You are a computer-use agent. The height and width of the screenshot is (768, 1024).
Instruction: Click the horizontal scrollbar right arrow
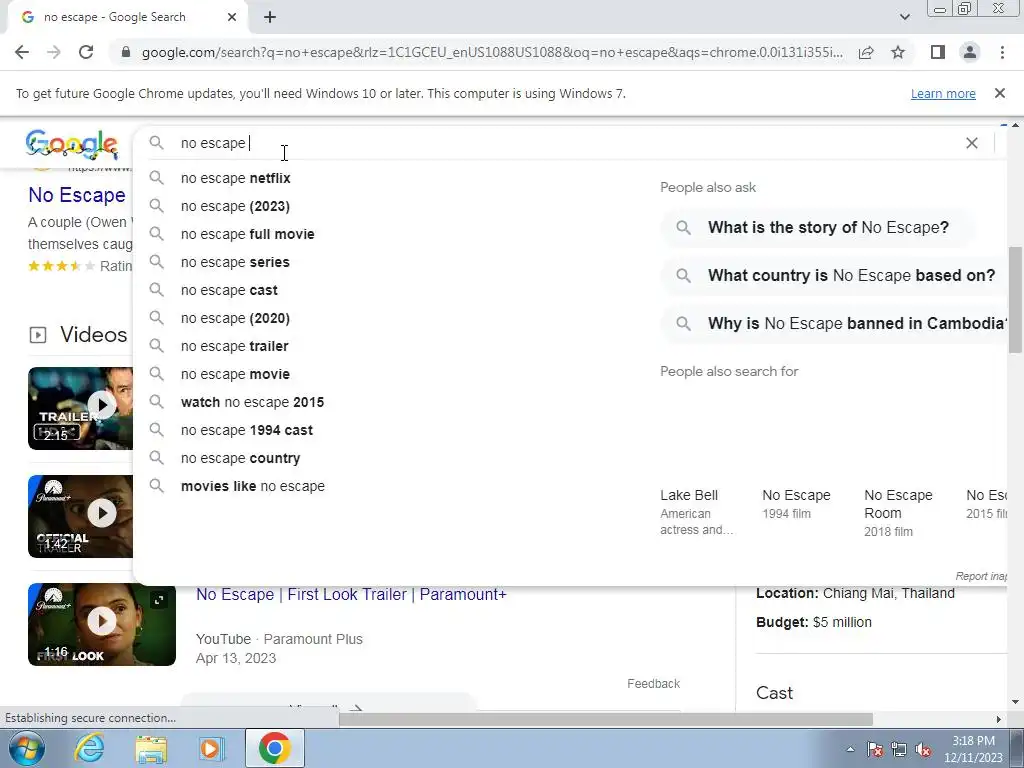pyautogui.click(x=998, y=719)
